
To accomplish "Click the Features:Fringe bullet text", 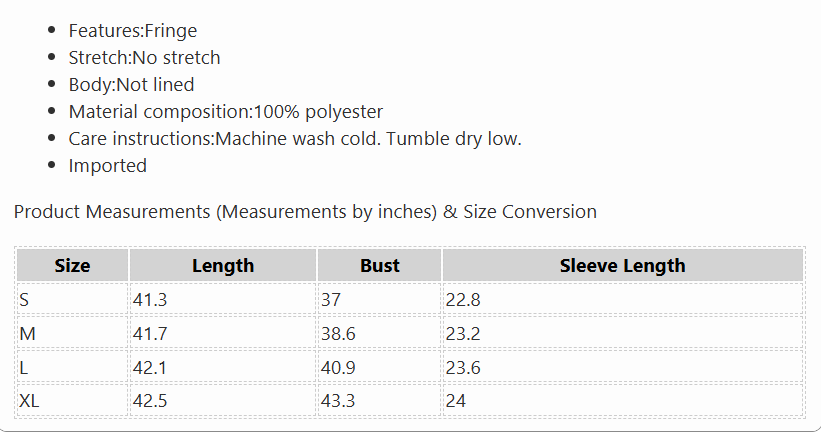I will point(133,31).
